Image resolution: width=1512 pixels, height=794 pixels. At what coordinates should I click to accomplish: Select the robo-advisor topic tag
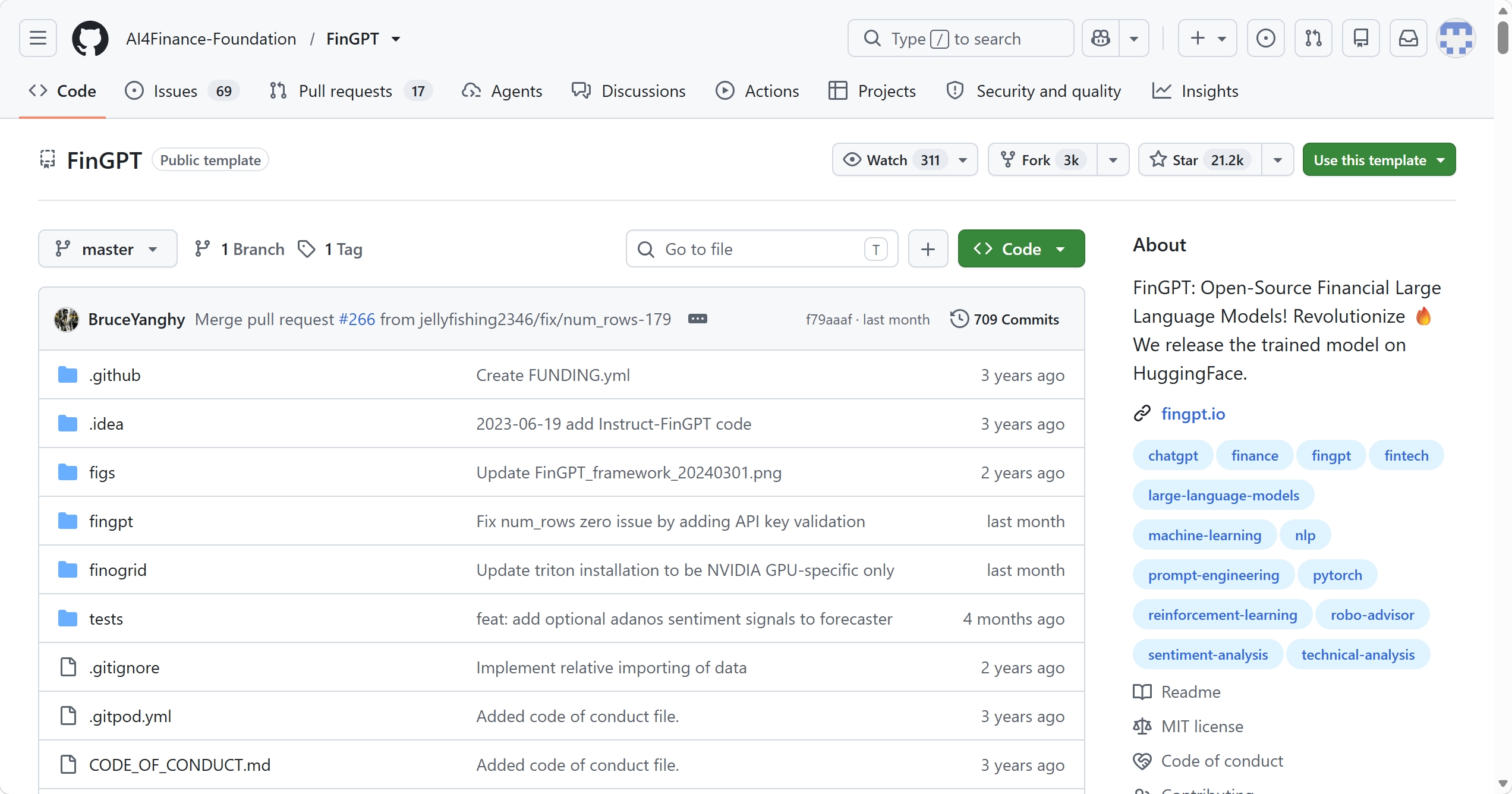(1372, 615)
